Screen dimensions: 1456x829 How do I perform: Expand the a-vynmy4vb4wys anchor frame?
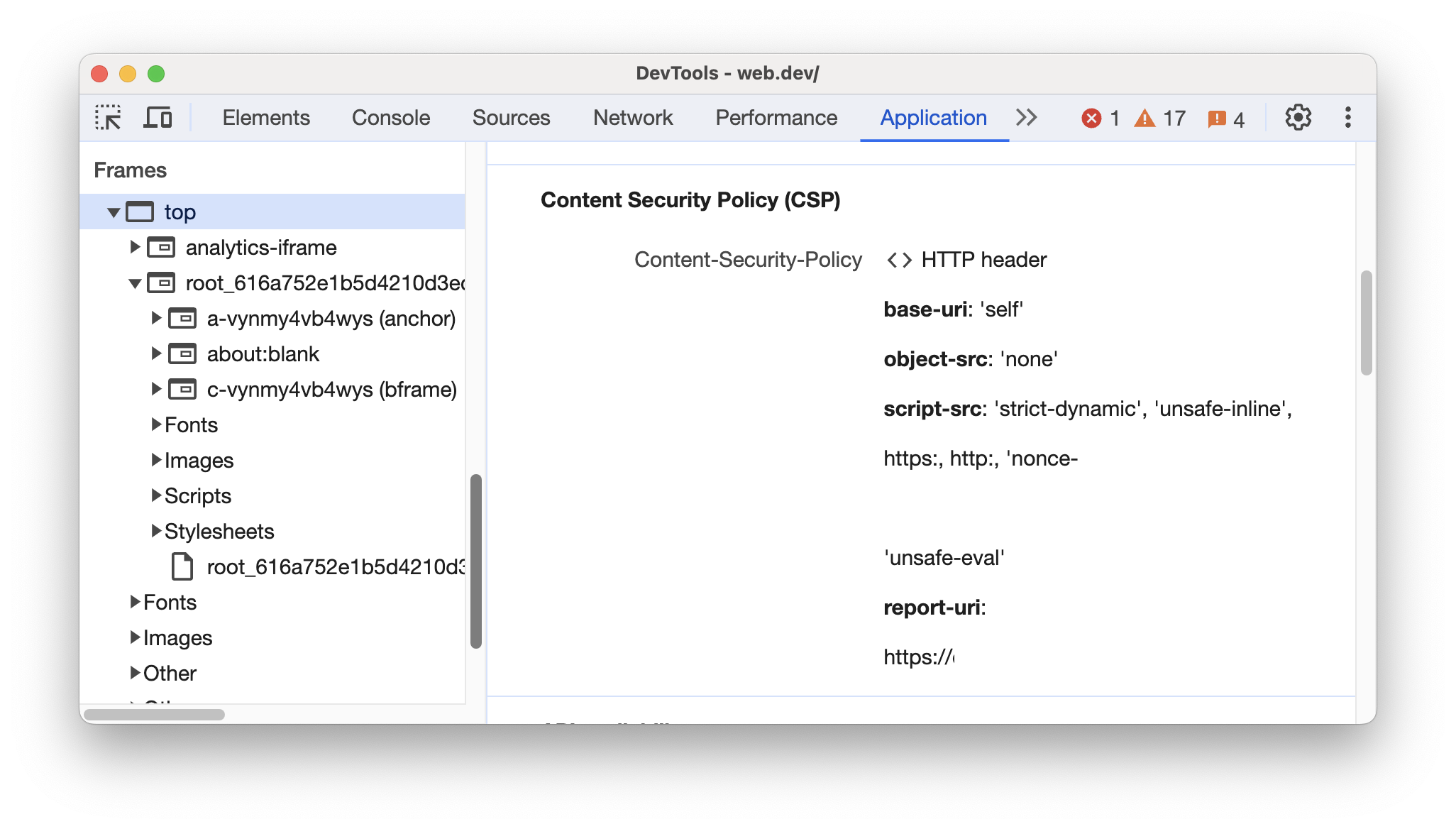click(x=152, y=318)
